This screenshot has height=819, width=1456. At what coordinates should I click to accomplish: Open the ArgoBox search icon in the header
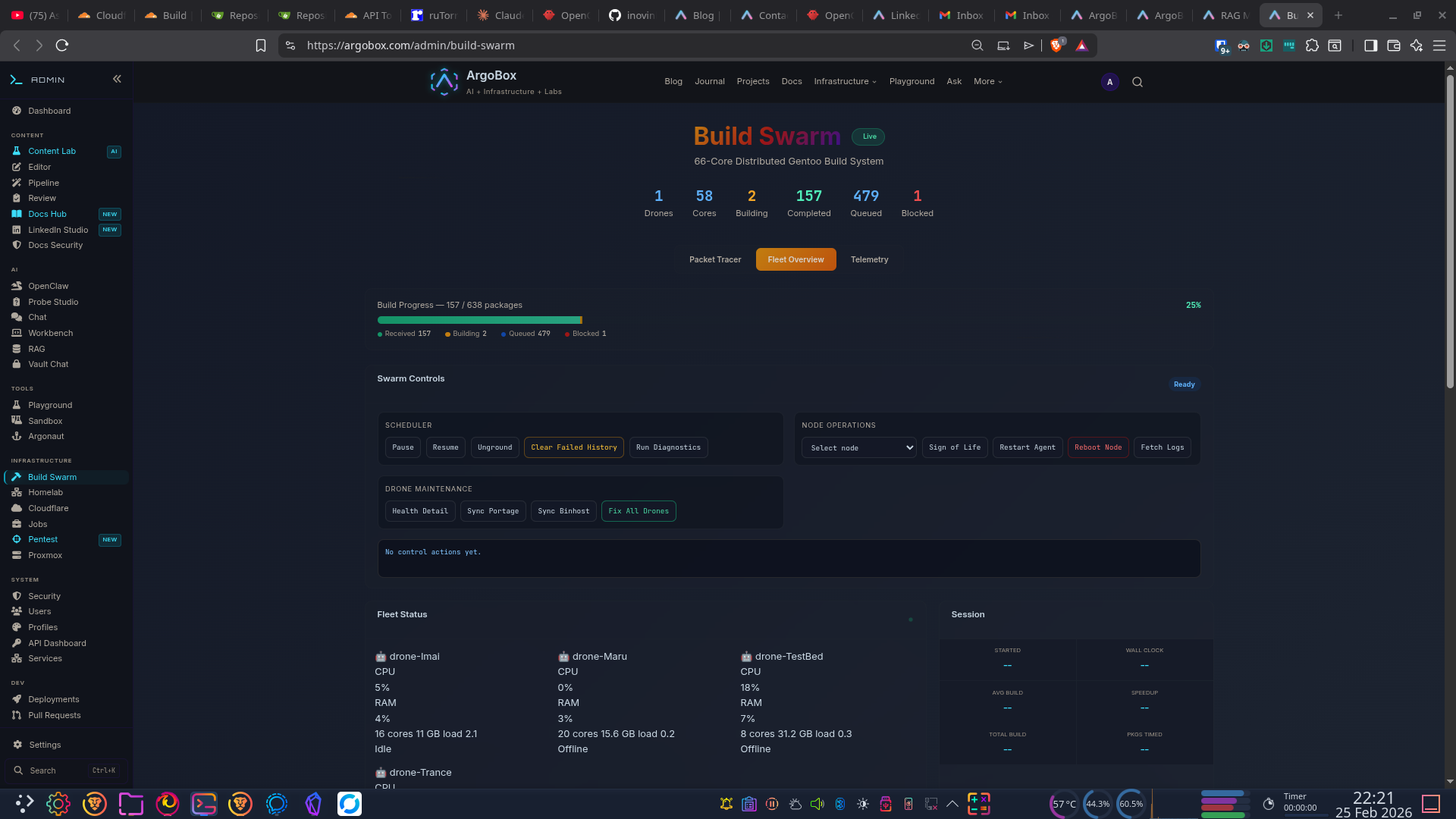coord(1137,82)
